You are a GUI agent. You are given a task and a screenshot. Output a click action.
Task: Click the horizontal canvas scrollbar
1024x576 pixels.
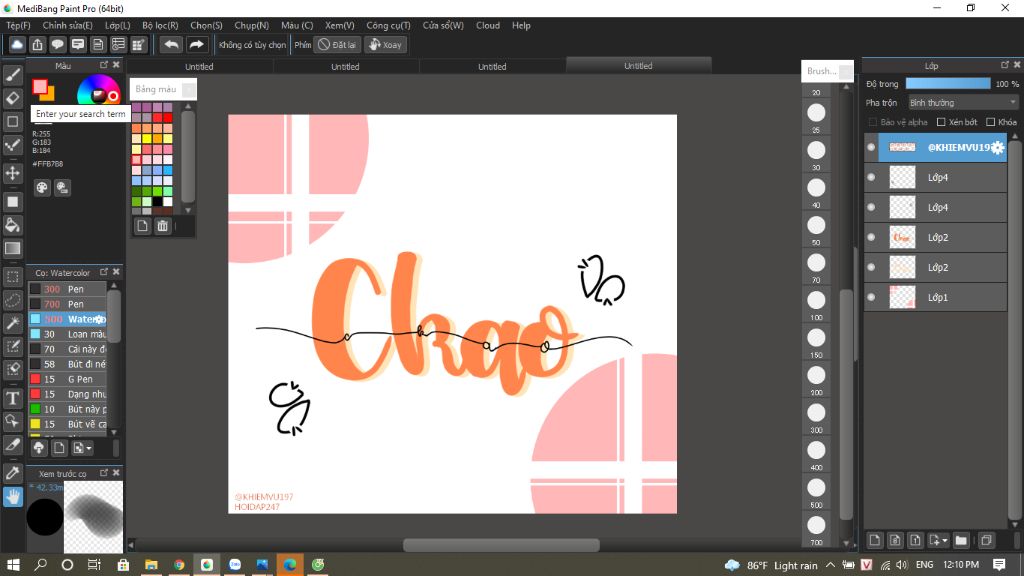[501, 545]
